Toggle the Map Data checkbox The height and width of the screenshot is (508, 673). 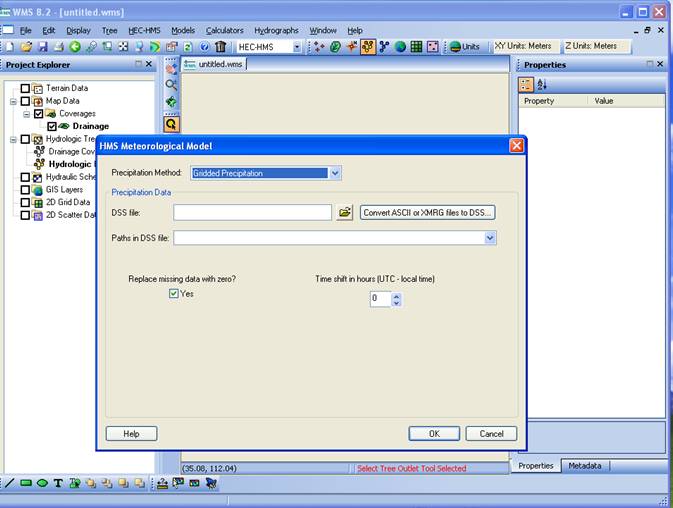[25, 101]
